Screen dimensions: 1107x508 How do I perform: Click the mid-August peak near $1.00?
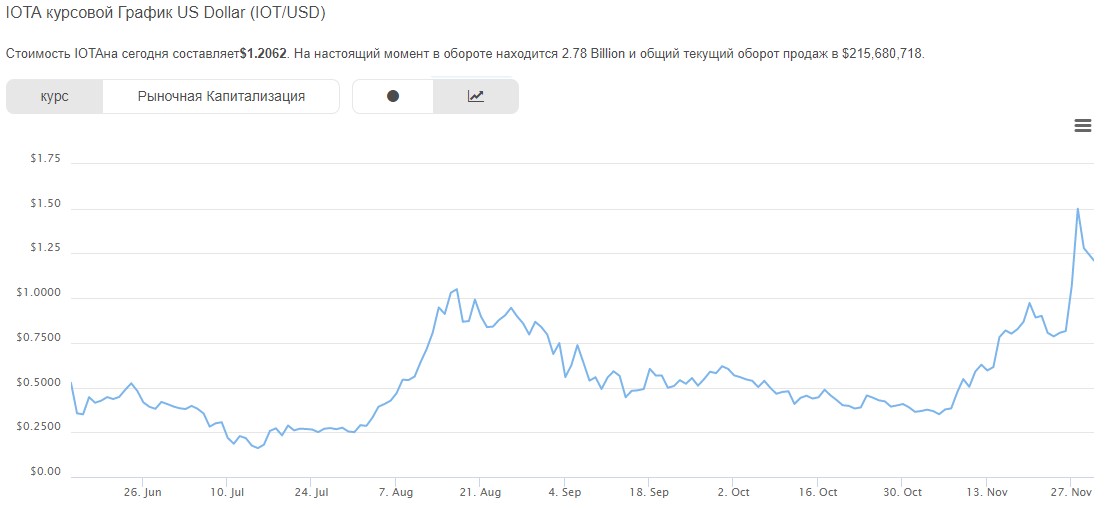tap(456, 289)
